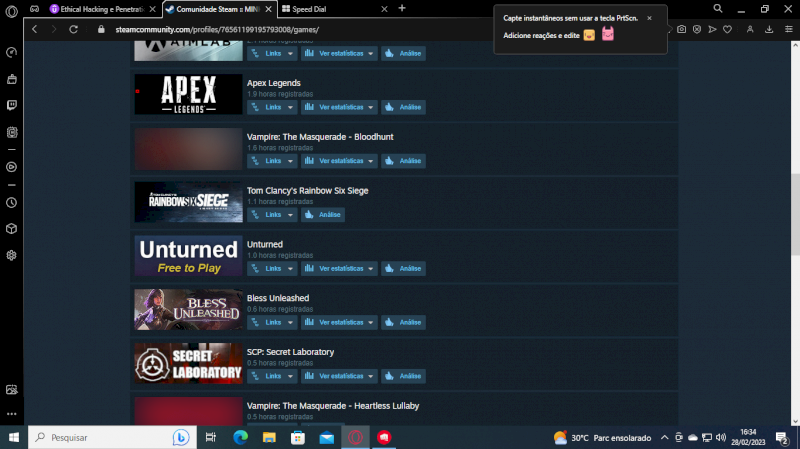The height and width of the screenshot is (449, 800).
Task: Click the page vertical scrollbar thumb
Action: (795, 214)
